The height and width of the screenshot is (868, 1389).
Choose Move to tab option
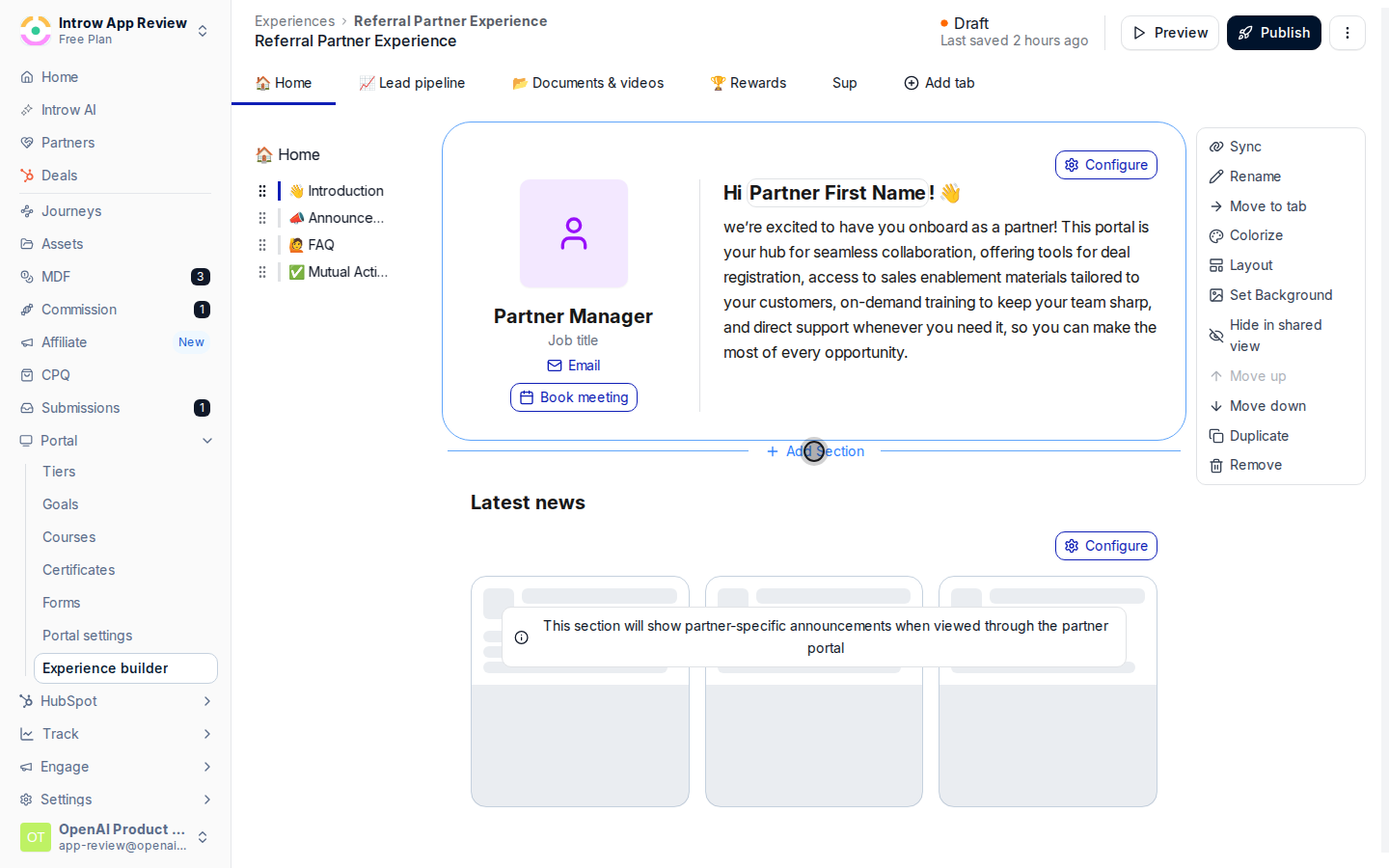click(x=1258, y=206)
